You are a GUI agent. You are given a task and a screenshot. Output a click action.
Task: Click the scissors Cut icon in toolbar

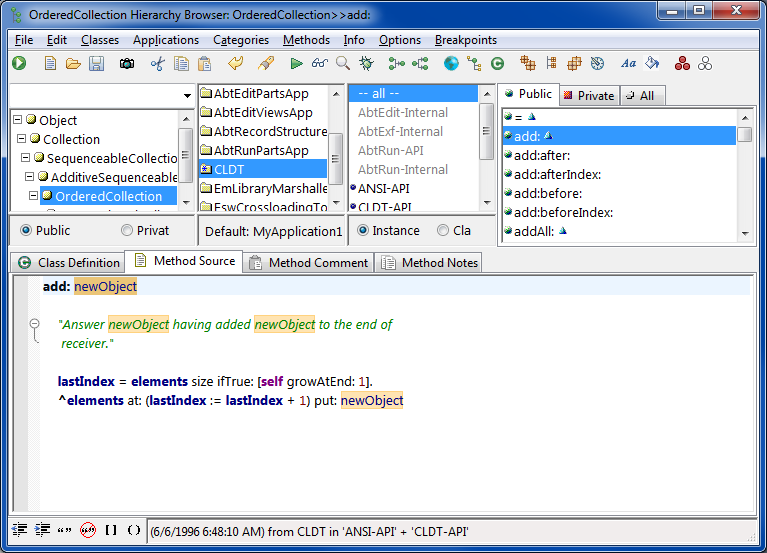point(157,64)
